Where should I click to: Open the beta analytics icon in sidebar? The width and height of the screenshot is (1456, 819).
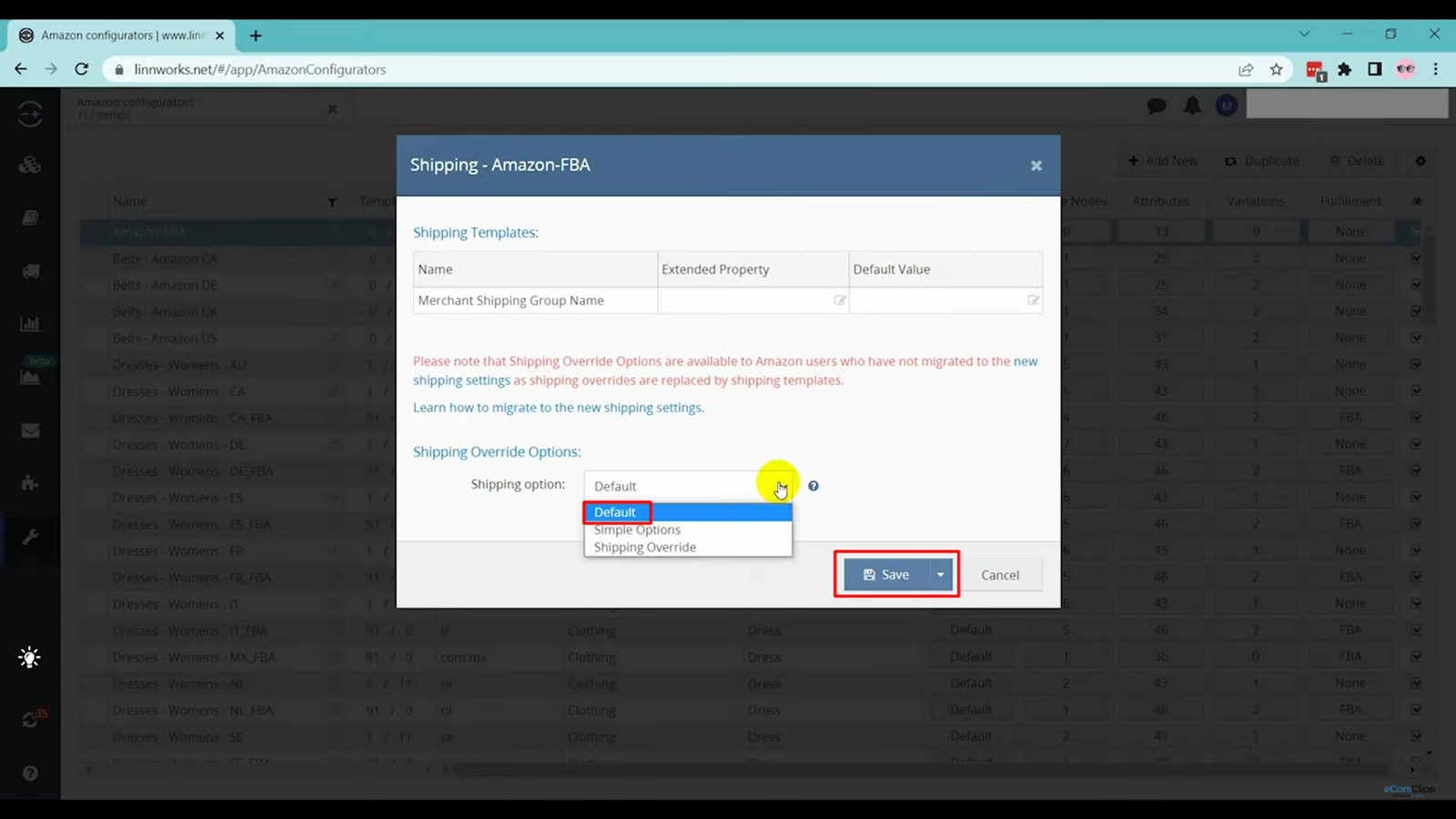30,375
